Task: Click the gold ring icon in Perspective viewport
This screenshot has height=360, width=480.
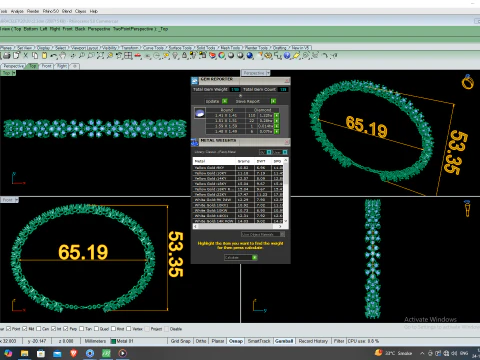Action: pyautogui.click(x=467, y=82)
